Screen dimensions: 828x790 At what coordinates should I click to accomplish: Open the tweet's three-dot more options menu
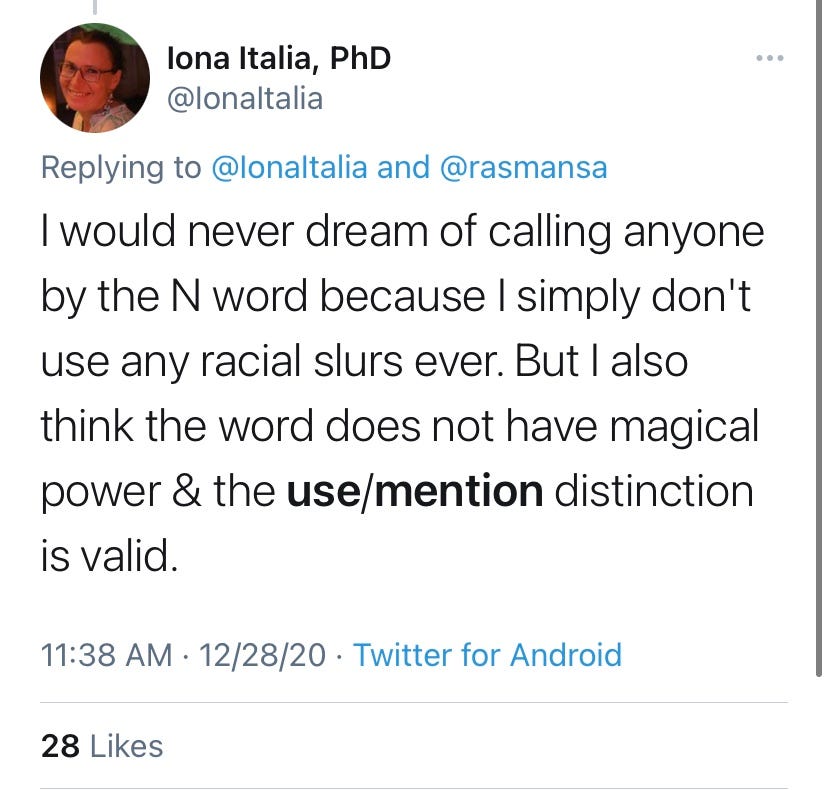pos(770,58)
